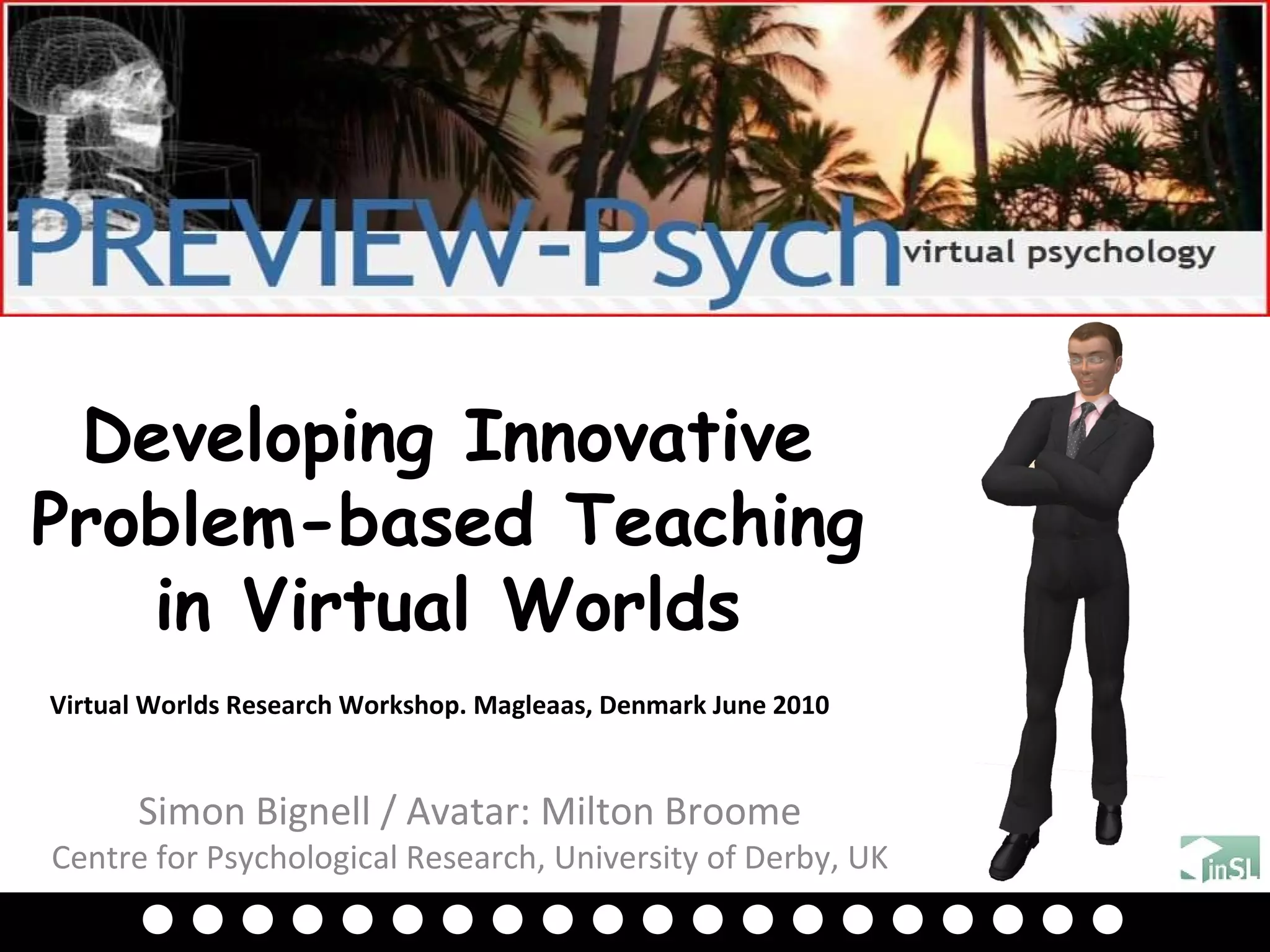Click Centre for Psychological Research affiliation line
1270x952 pixels.
click(469, 858)
